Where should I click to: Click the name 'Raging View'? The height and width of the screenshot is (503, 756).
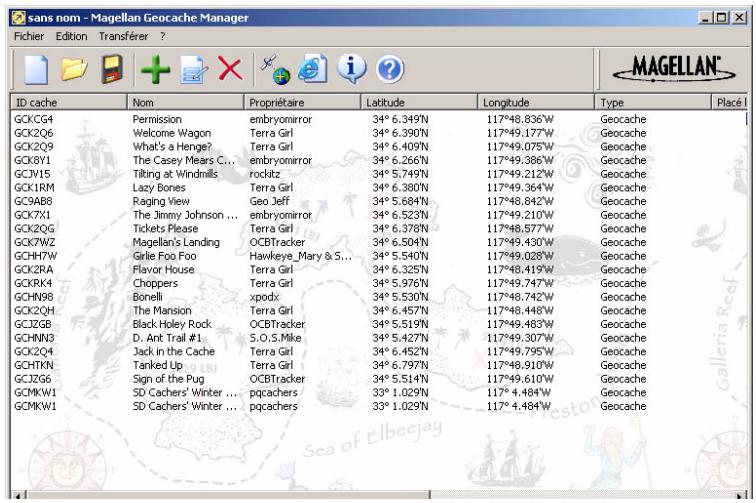point(161,201)
